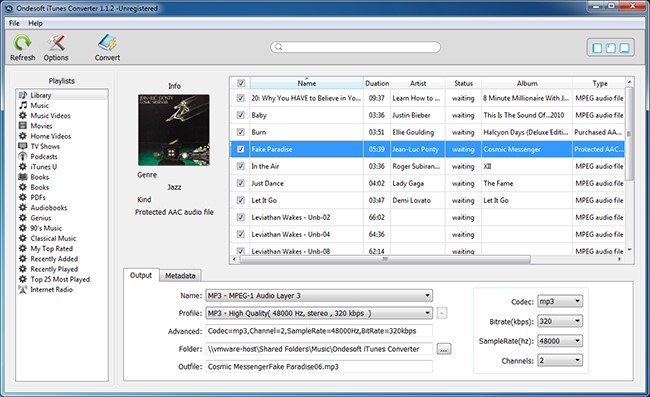This screenshot has width=650, height=397.
Task: Click the track list vertical scrollbar
Action: tap(629, 133)
